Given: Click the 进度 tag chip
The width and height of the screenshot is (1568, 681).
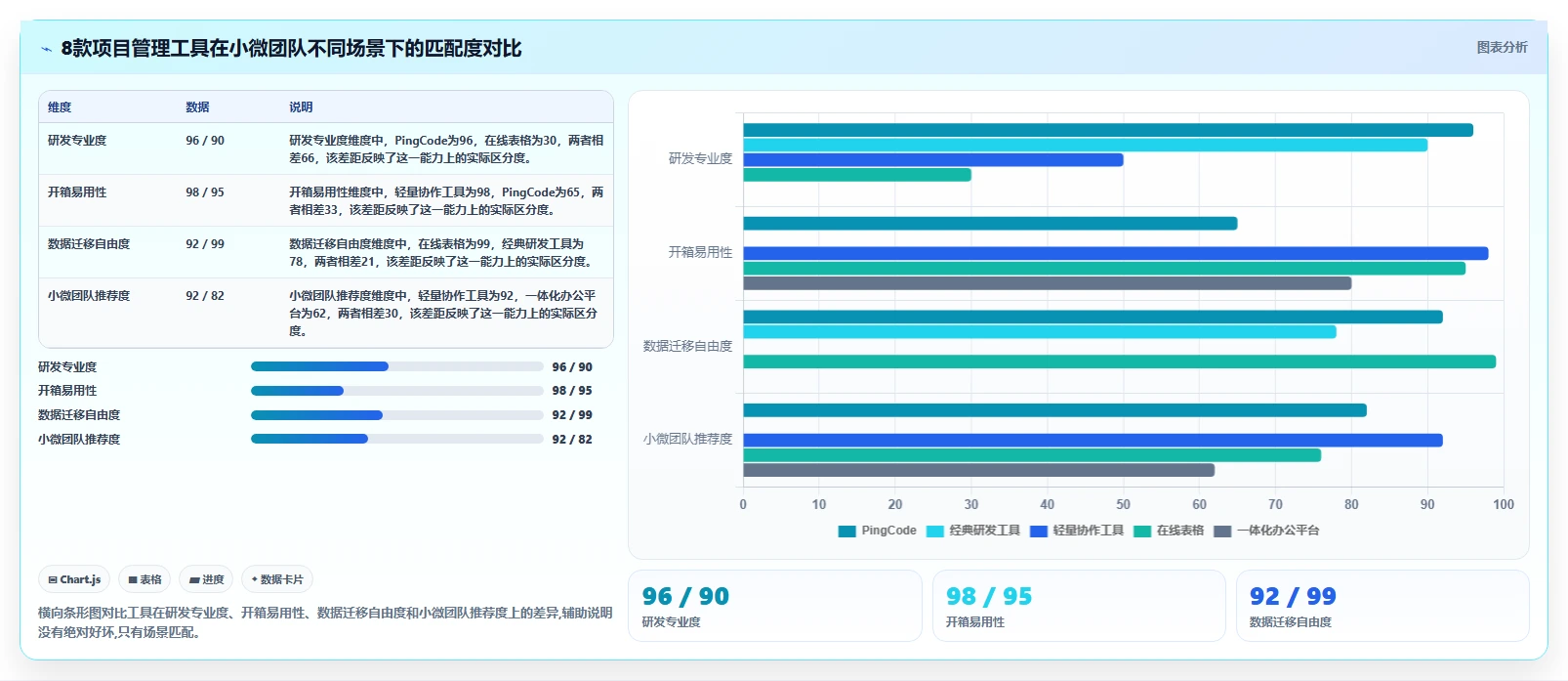Looking at the screenshot, I should (x=207, y=579).
